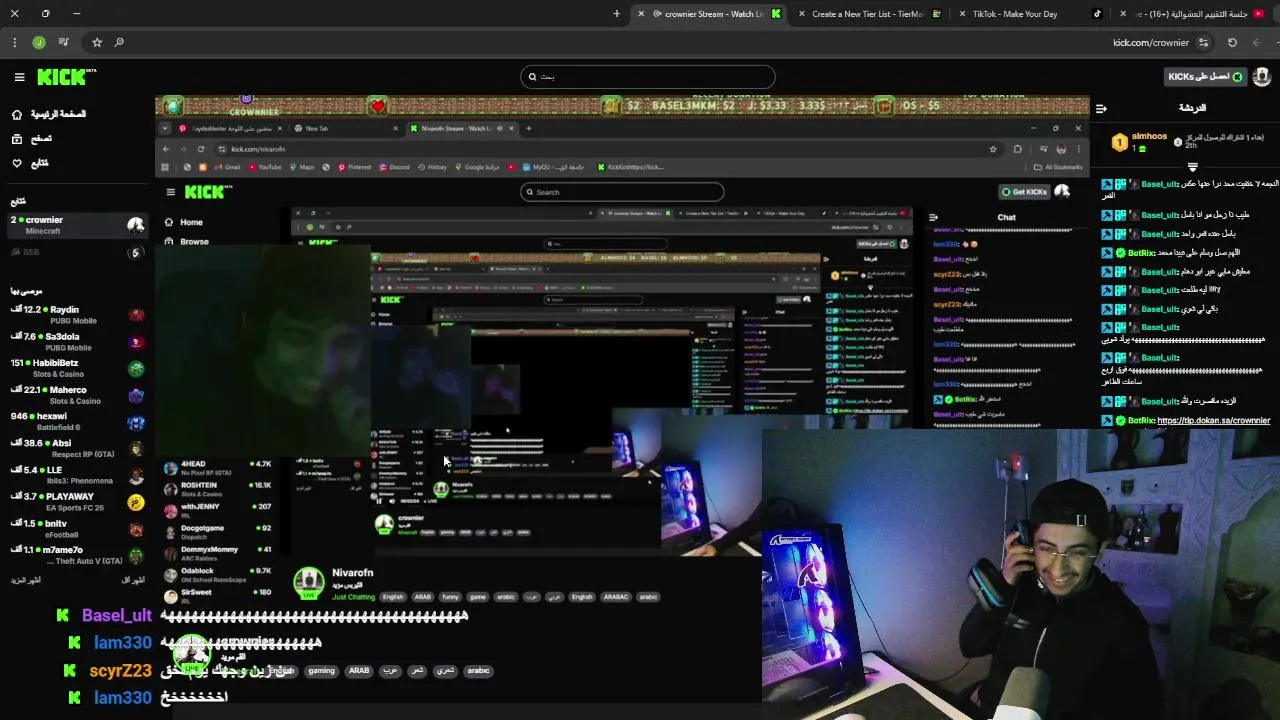
Task: Click أظهر المزيد to show more channels
Action: 26,580
